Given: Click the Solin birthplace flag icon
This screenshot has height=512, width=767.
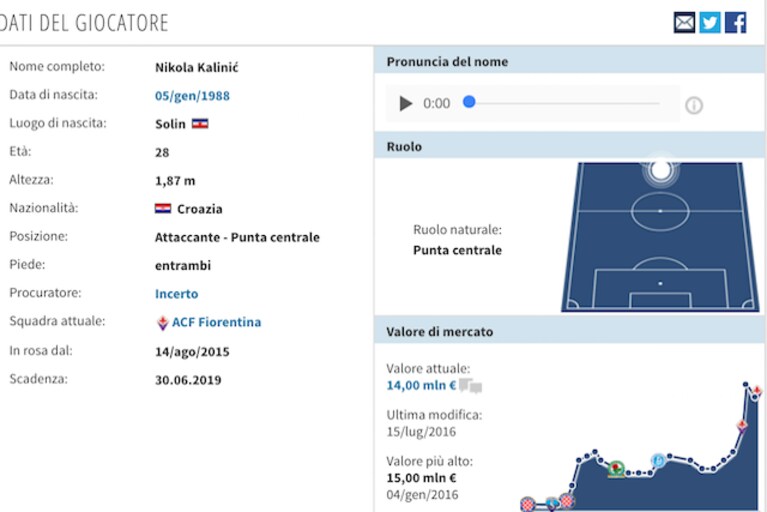Looking at the screenshot, I should tap(200, 124).
